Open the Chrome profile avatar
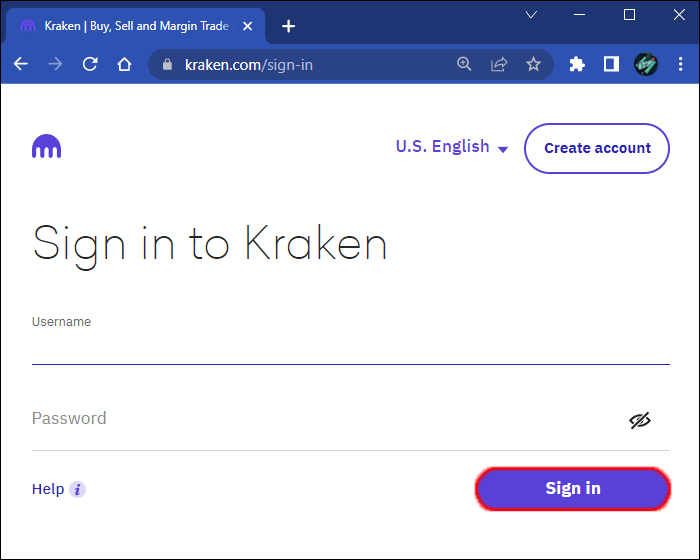Viewport: 700px width, 560px height. click(x=646, y=64)
